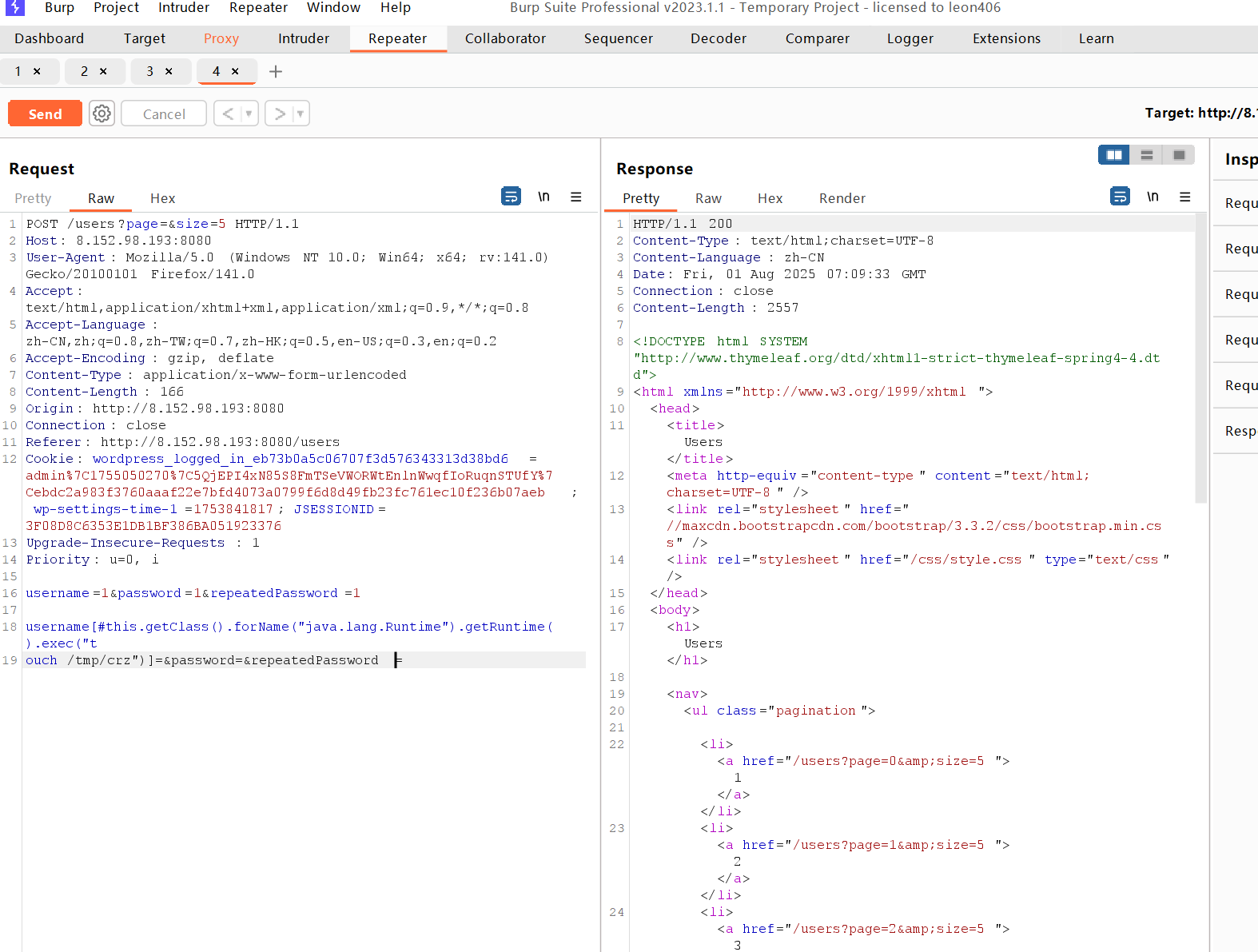
Task: Select top-bottom split layout
Action: [x=1146, y=155]
